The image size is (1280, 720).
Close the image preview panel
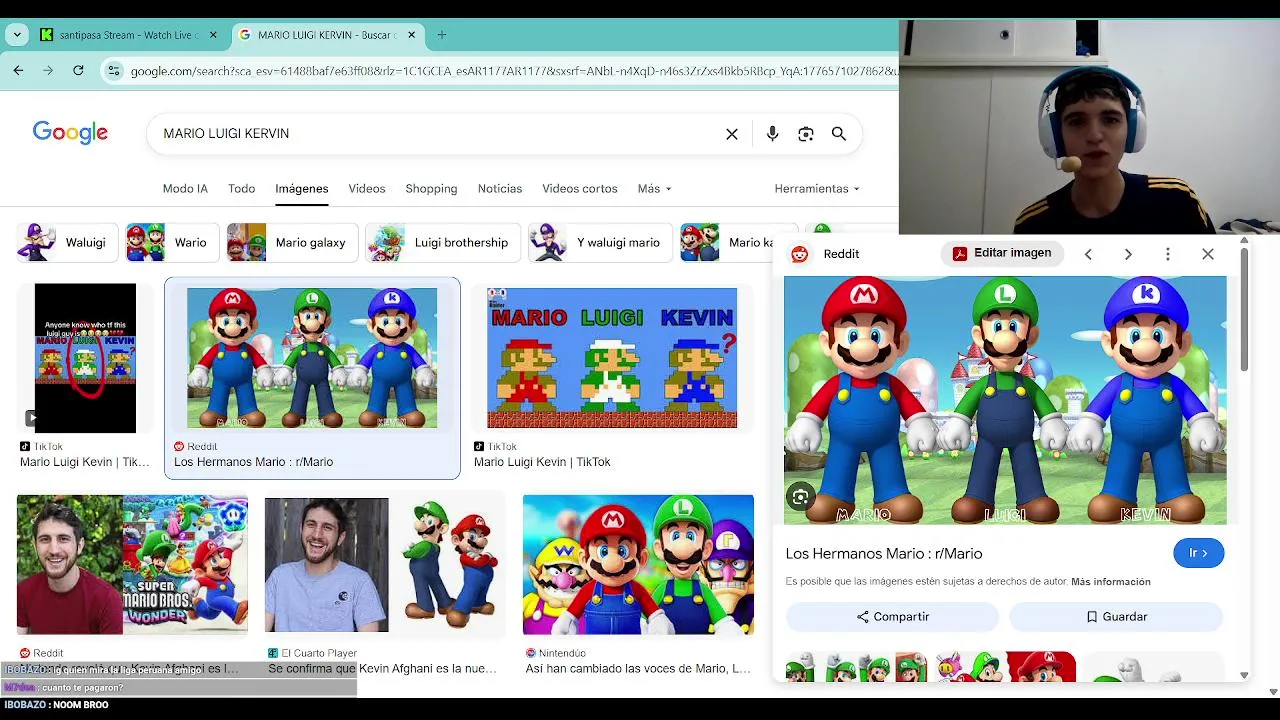tap(1208, 254)
